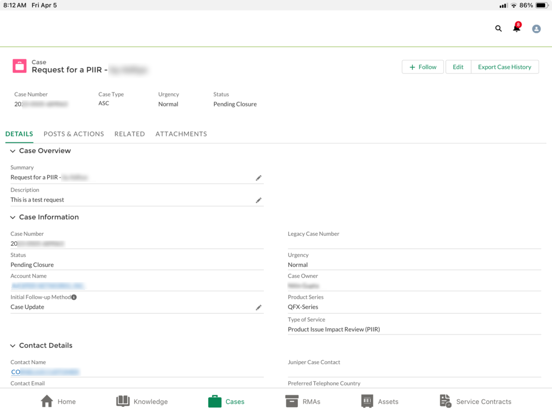Click the Edit button
Image resolution: width=552 pixels, height=414 pixels.
tap(458, 67)
